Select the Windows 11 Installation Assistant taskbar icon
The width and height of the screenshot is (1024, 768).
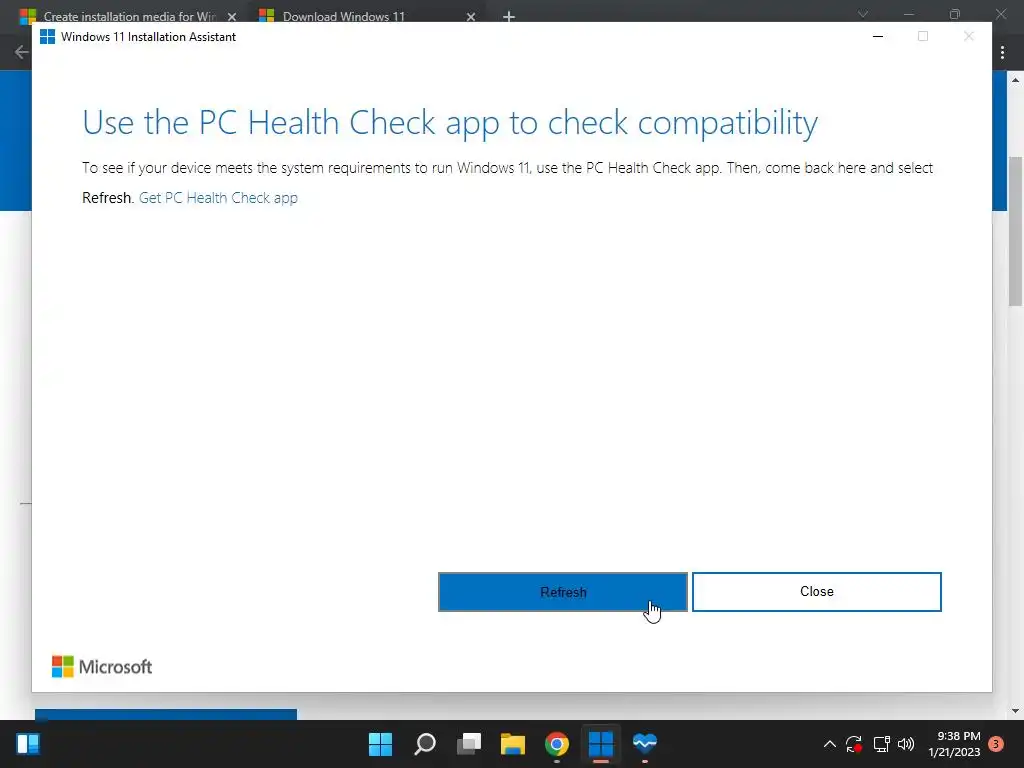point(601,744)
